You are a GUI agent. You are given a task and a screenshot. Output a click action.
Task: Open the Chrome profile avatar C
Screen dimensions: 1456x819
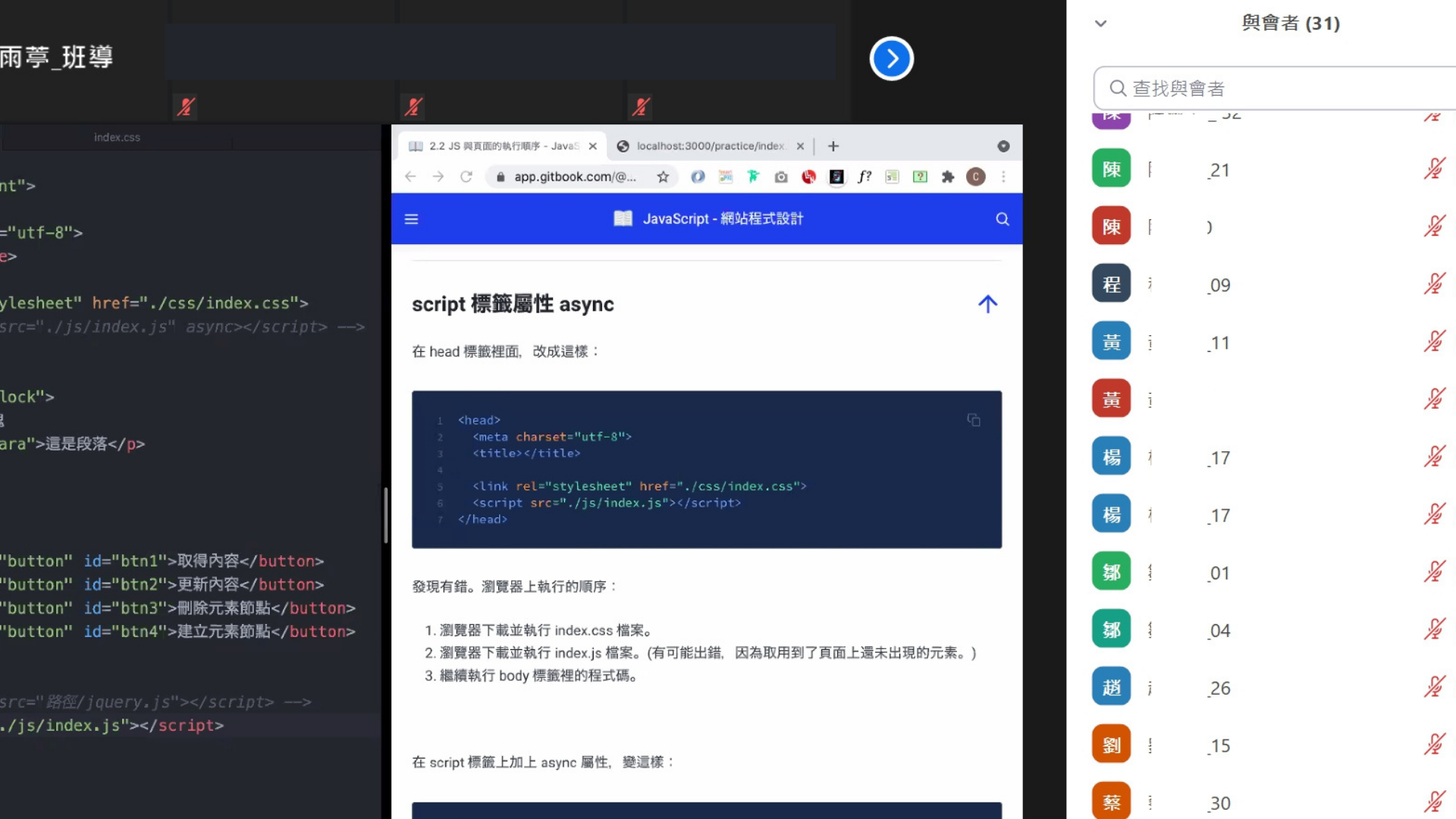point(976,177)
